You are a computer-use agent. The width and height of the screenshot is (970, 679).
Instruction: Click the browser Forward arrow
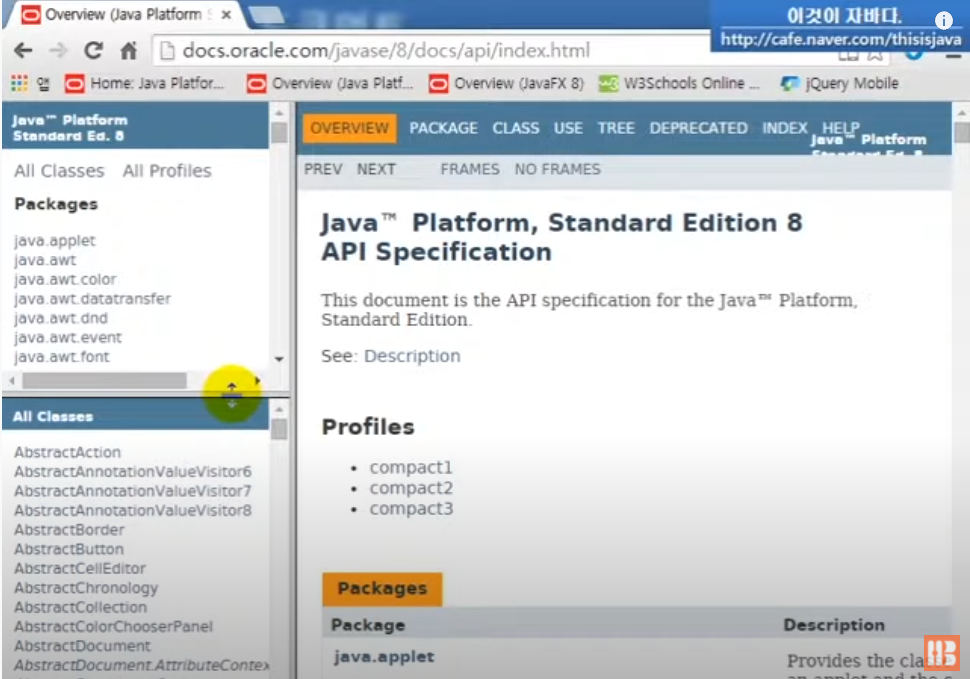click(x=58, y=51)
